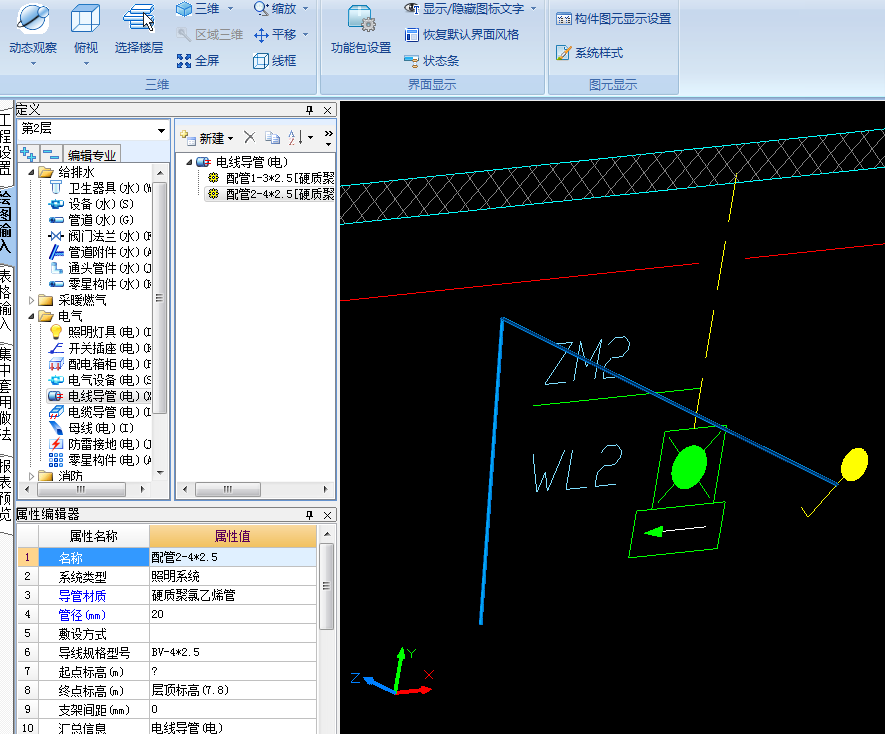
Task: Click the 起点标高 value cell
Action: tap(233, 671)
